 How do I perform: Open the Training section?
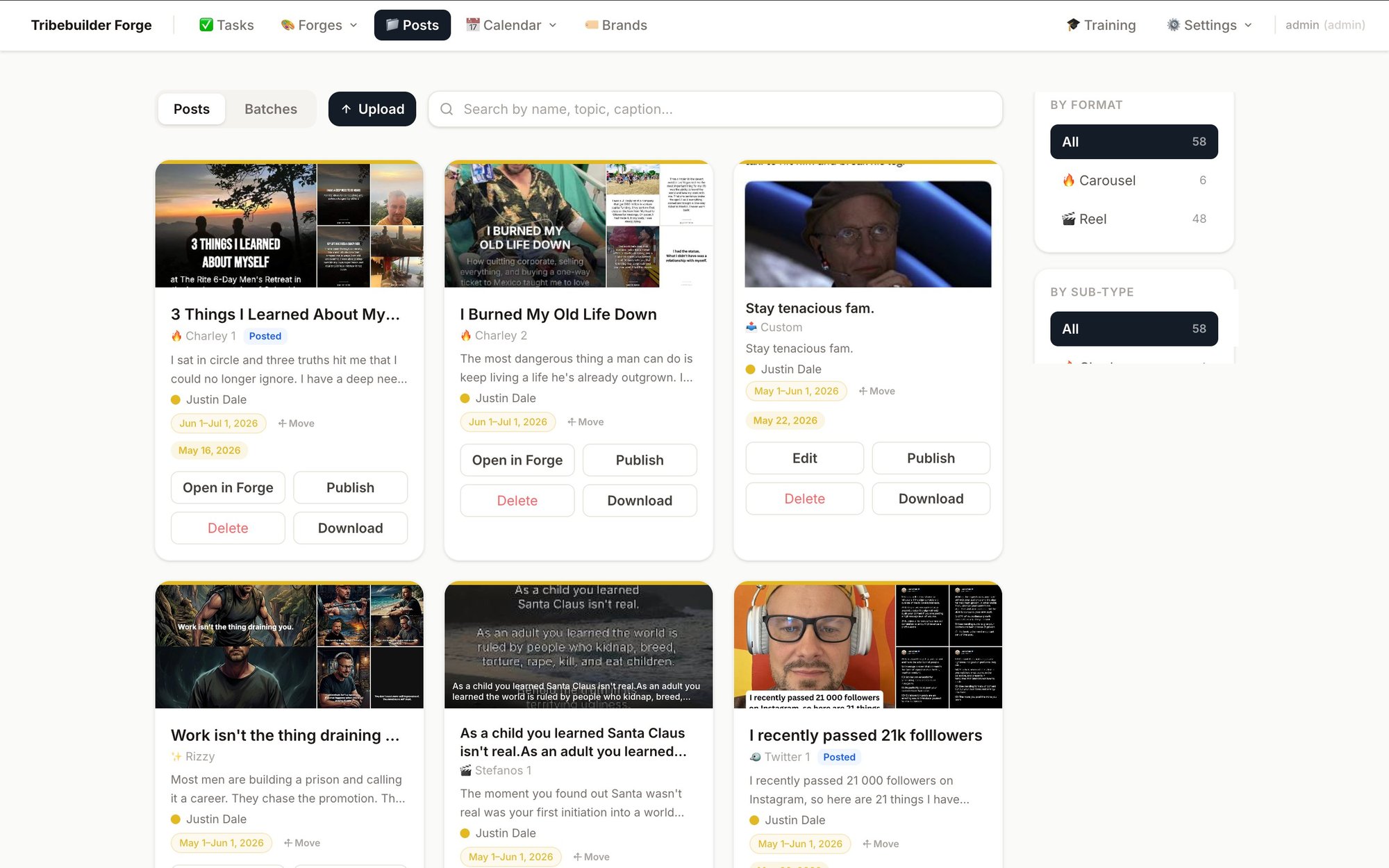[x=1101, y=25]
